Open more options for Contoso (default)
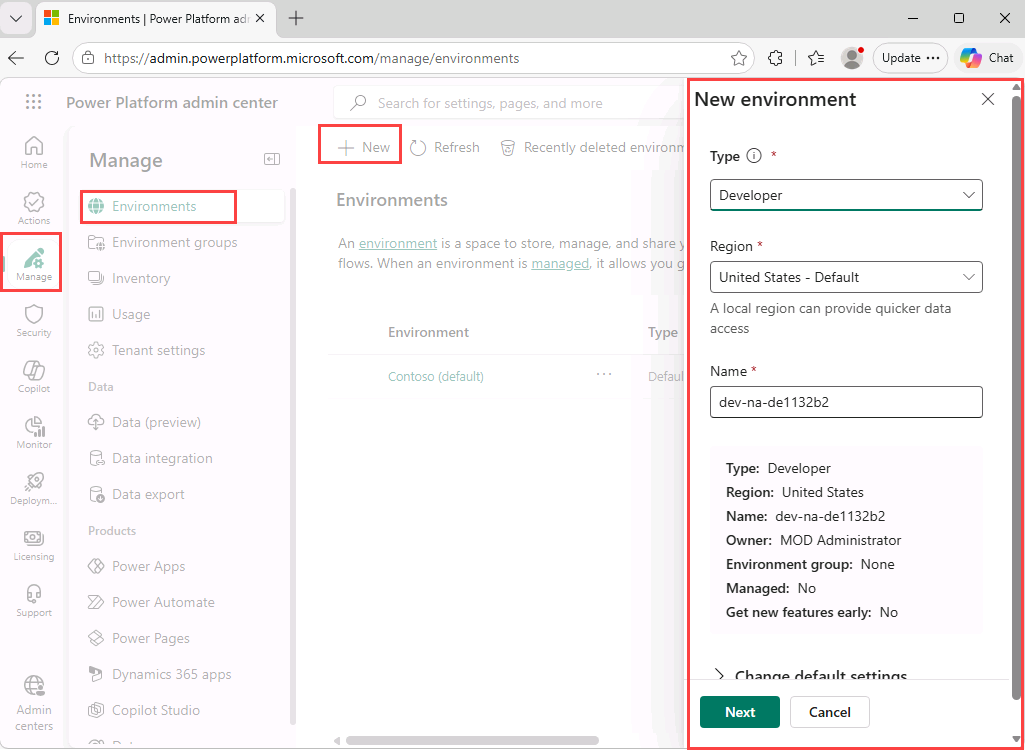 coord(604,375)
